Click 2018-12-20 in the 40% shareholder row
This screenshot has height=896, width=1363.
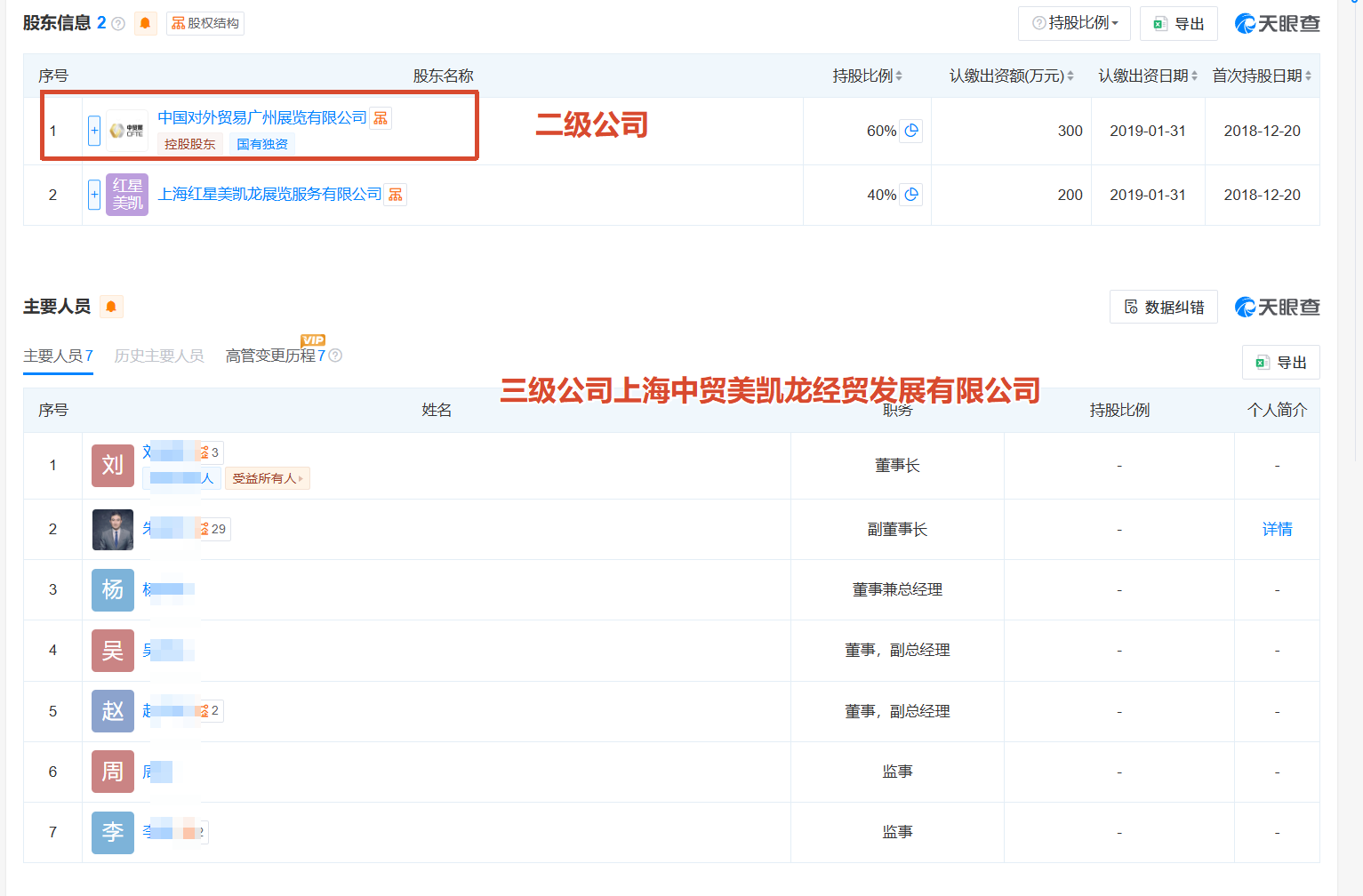pos(1262,195)
